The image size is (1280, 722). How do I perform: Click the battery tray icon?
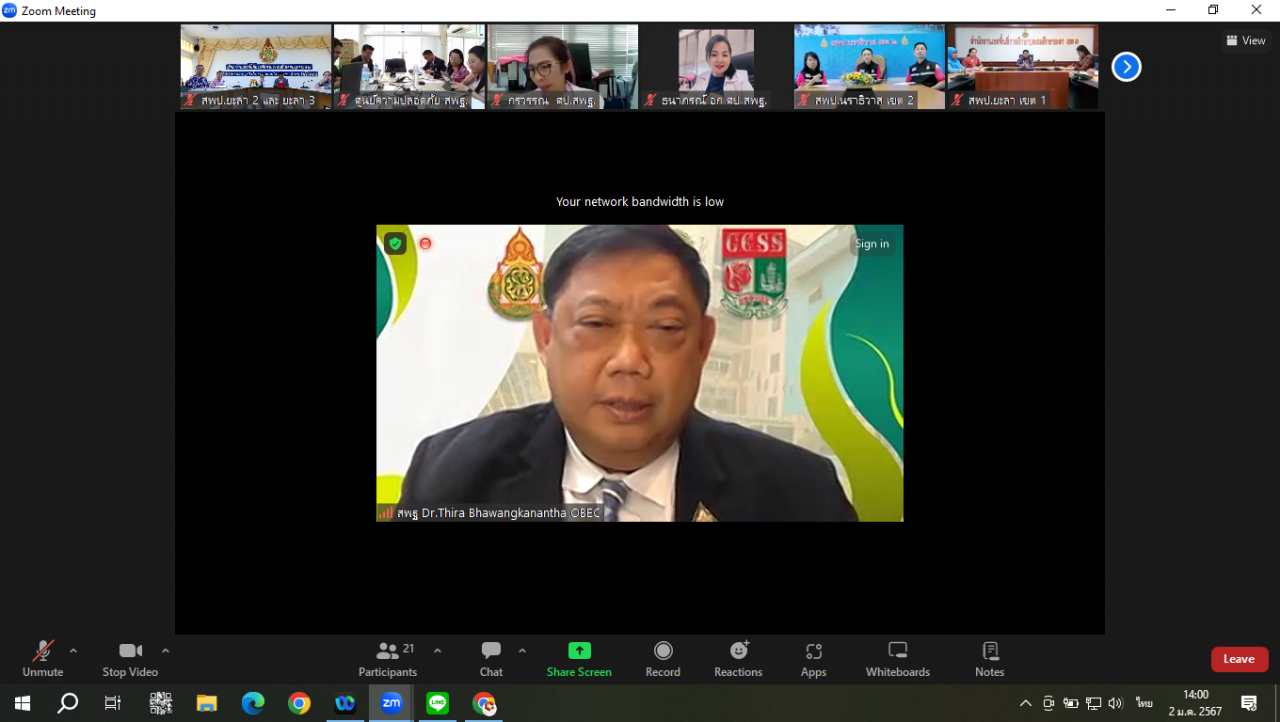pos(1071,703)
